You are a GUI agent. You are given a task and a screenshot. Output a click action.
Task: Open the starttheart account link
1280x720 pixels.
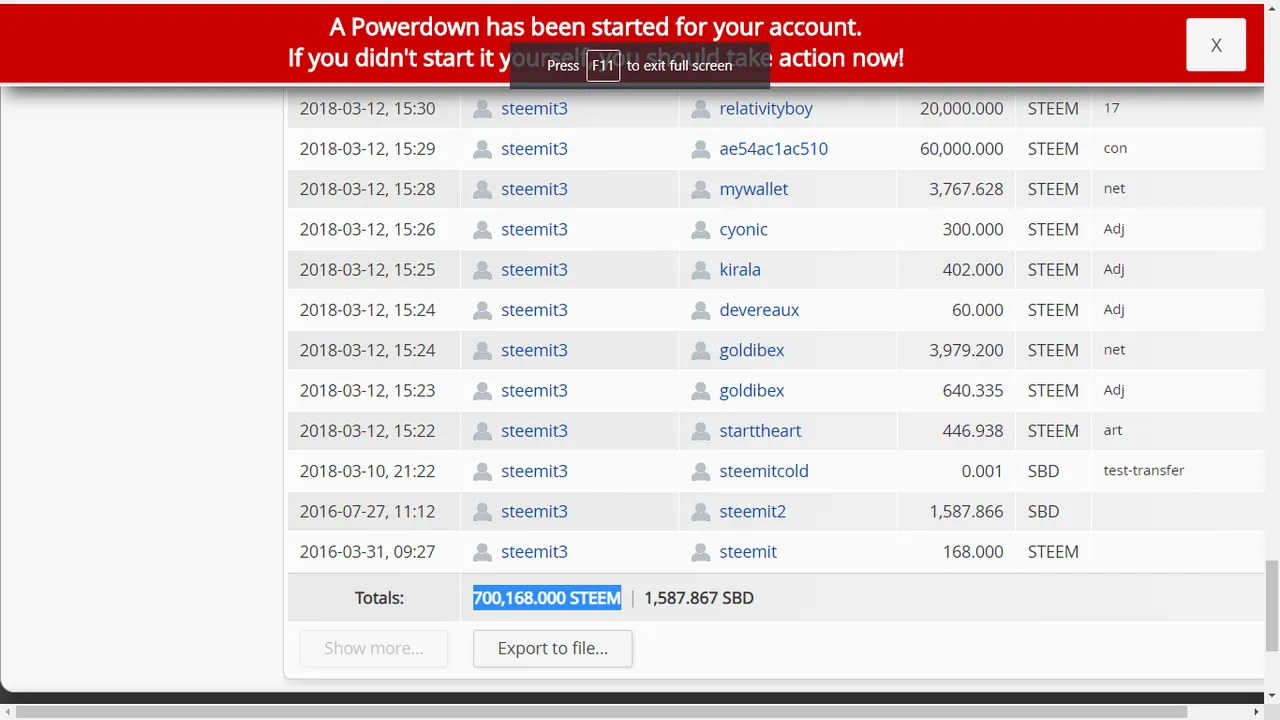[x=760, y=431]
